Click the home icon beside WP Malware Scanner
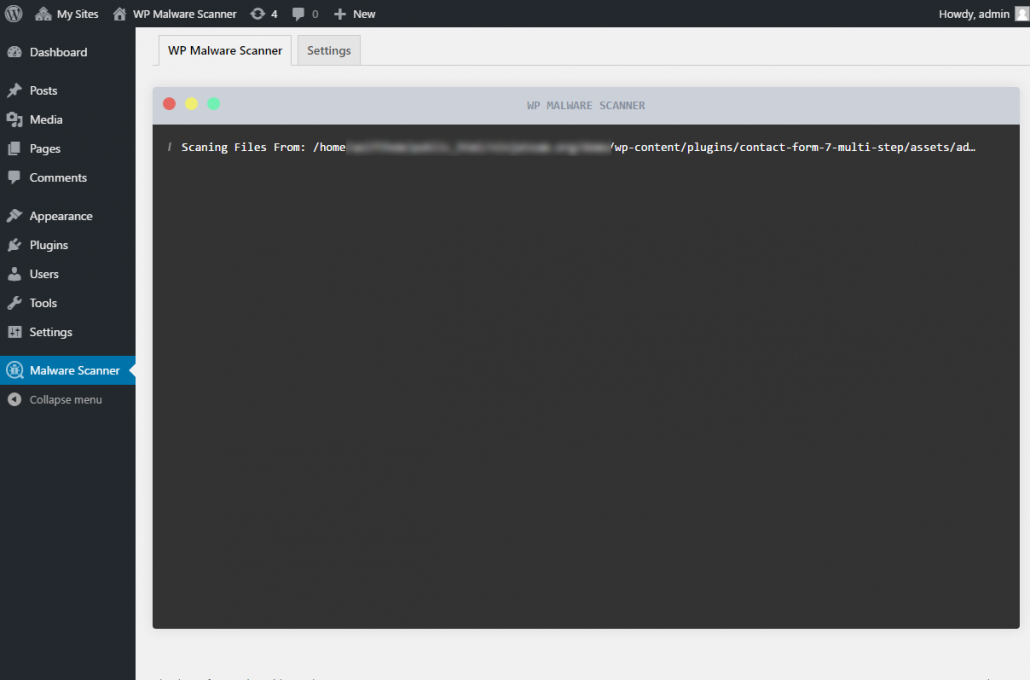Viewport: 1030px width, 680px height. [120, 14]
